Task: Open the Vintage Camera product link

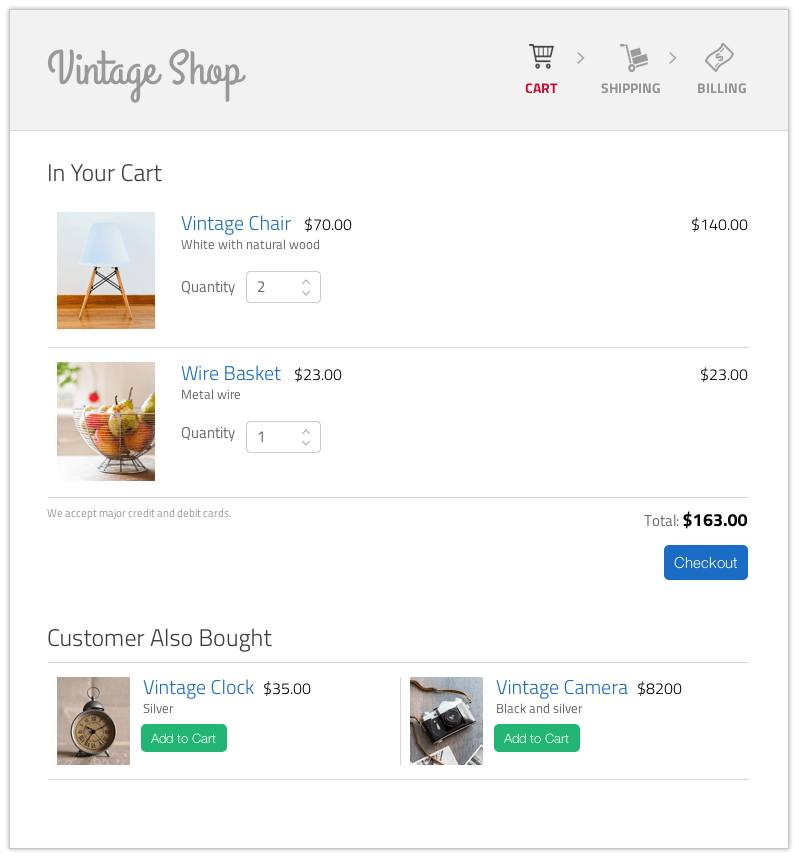Action: pos(562,688)
